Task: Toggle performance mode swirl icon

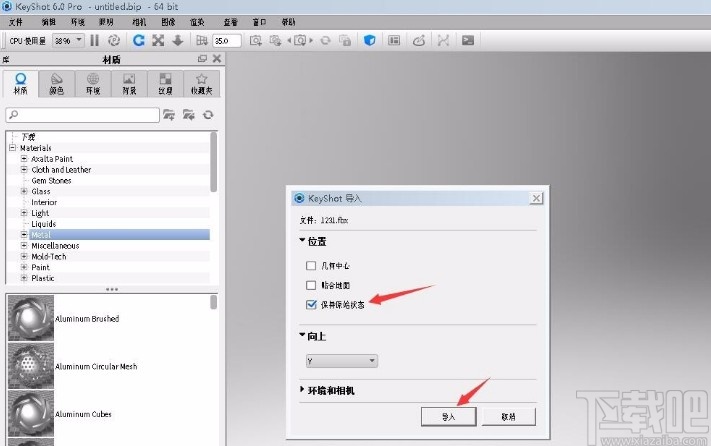Action: tap(114, 40)
